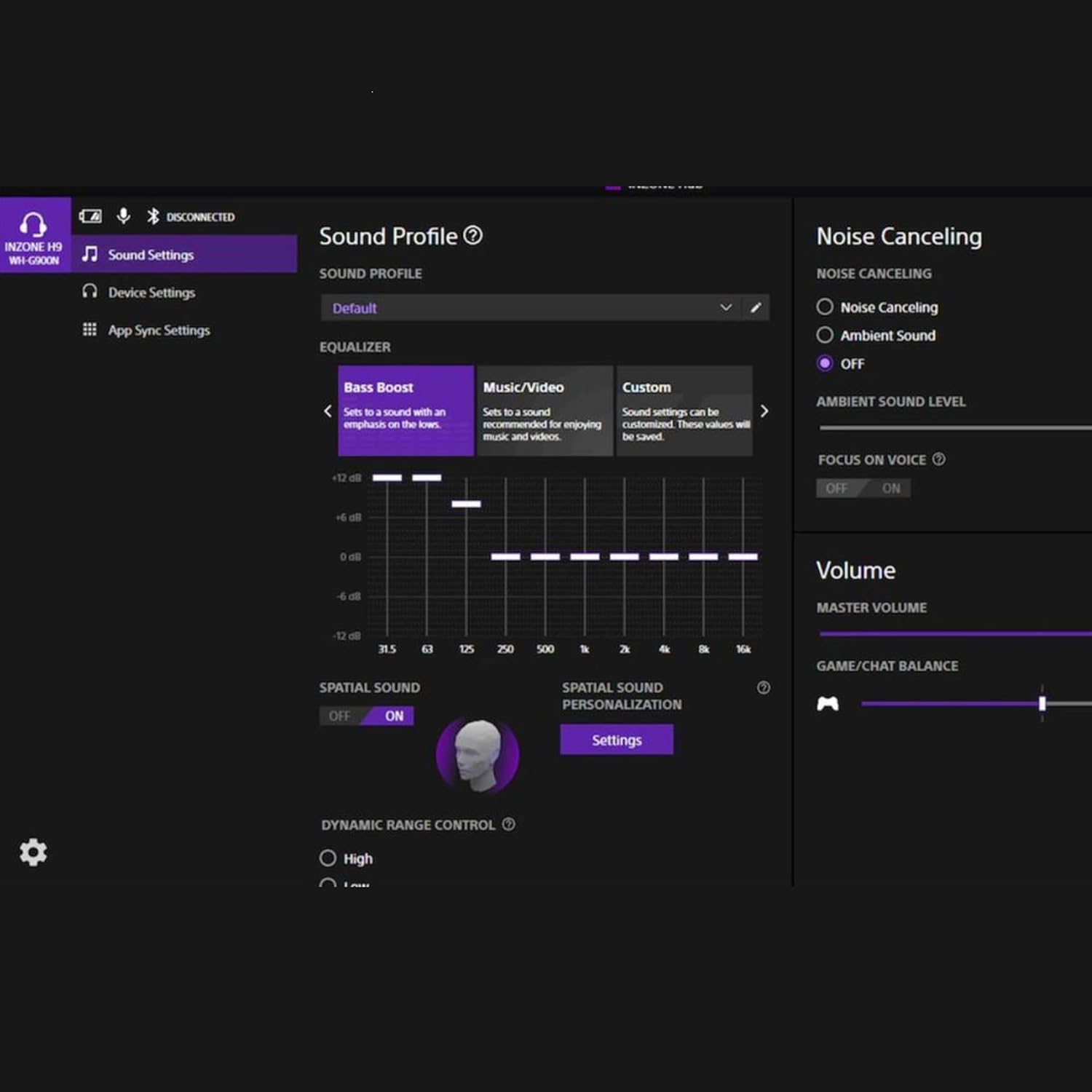This screenshot has width=1092, height=1092.
Task: Click the Sound Profile heading
Action: point(388,236)
